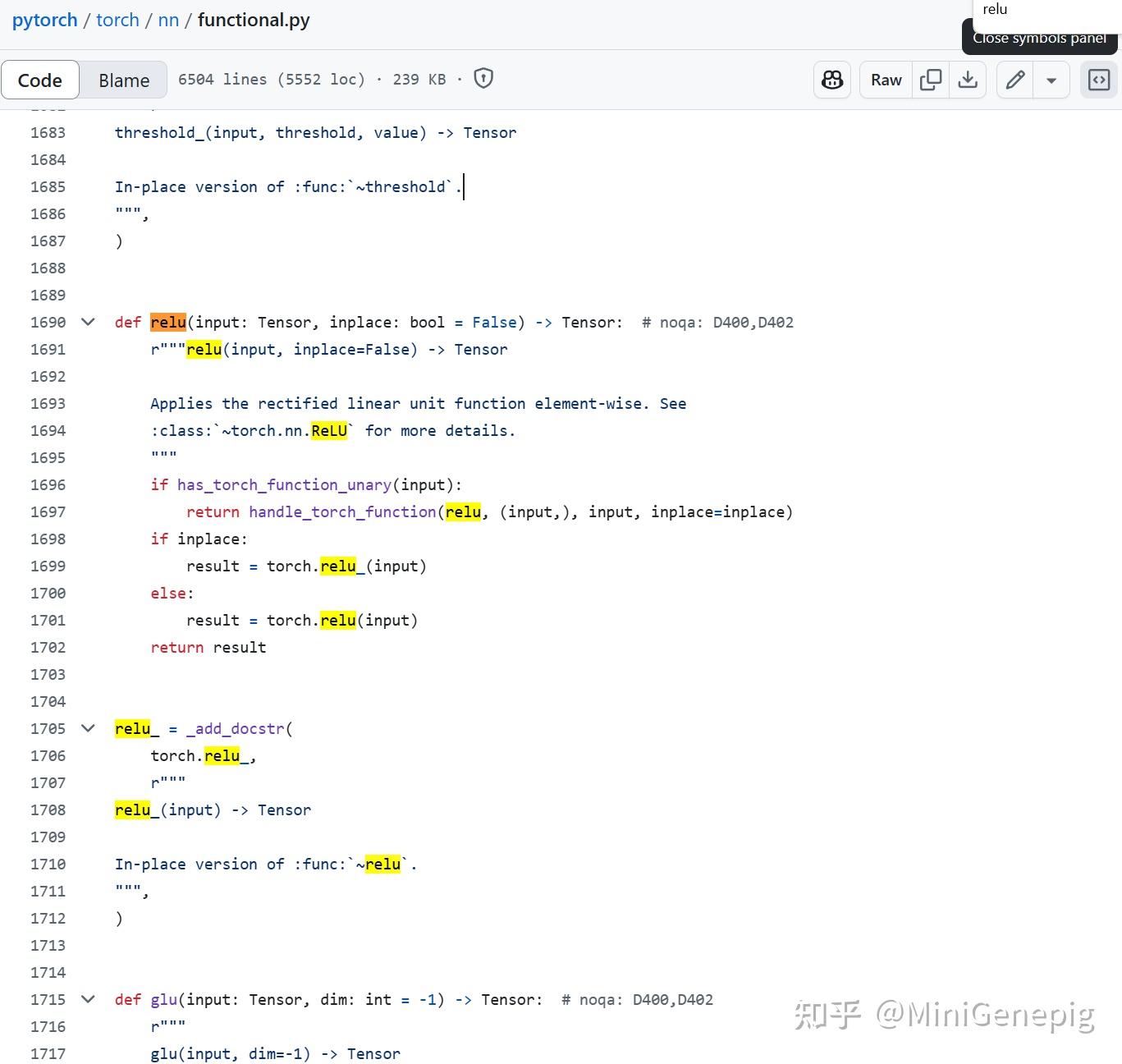Viewport: 1122px width, 1064px height.
Task: Open the Copilot icon button
Action: (832, 80)
